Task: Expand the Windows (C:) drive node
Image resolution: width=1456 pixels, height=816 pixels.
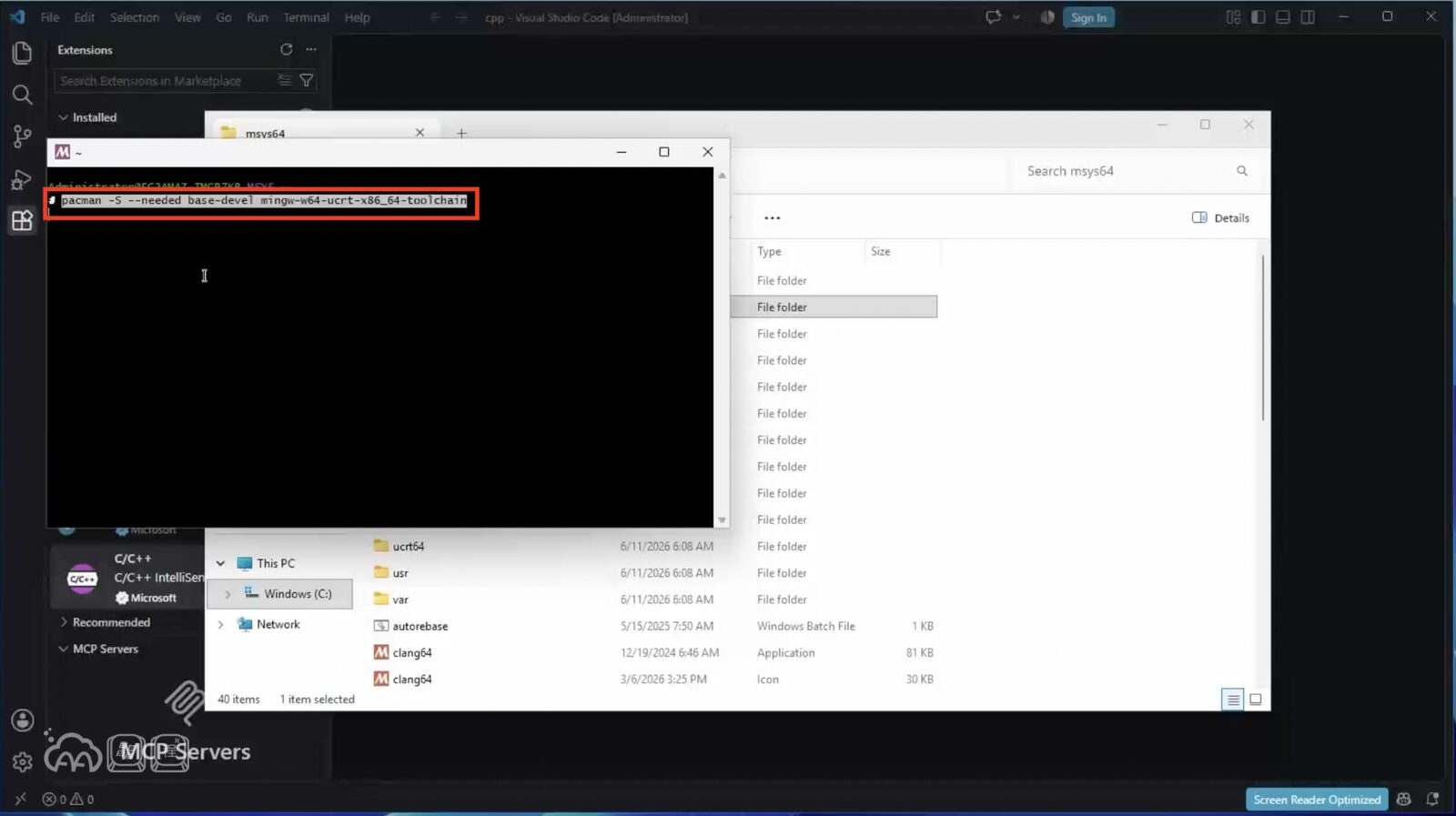Action: click(x=227, y=594)
